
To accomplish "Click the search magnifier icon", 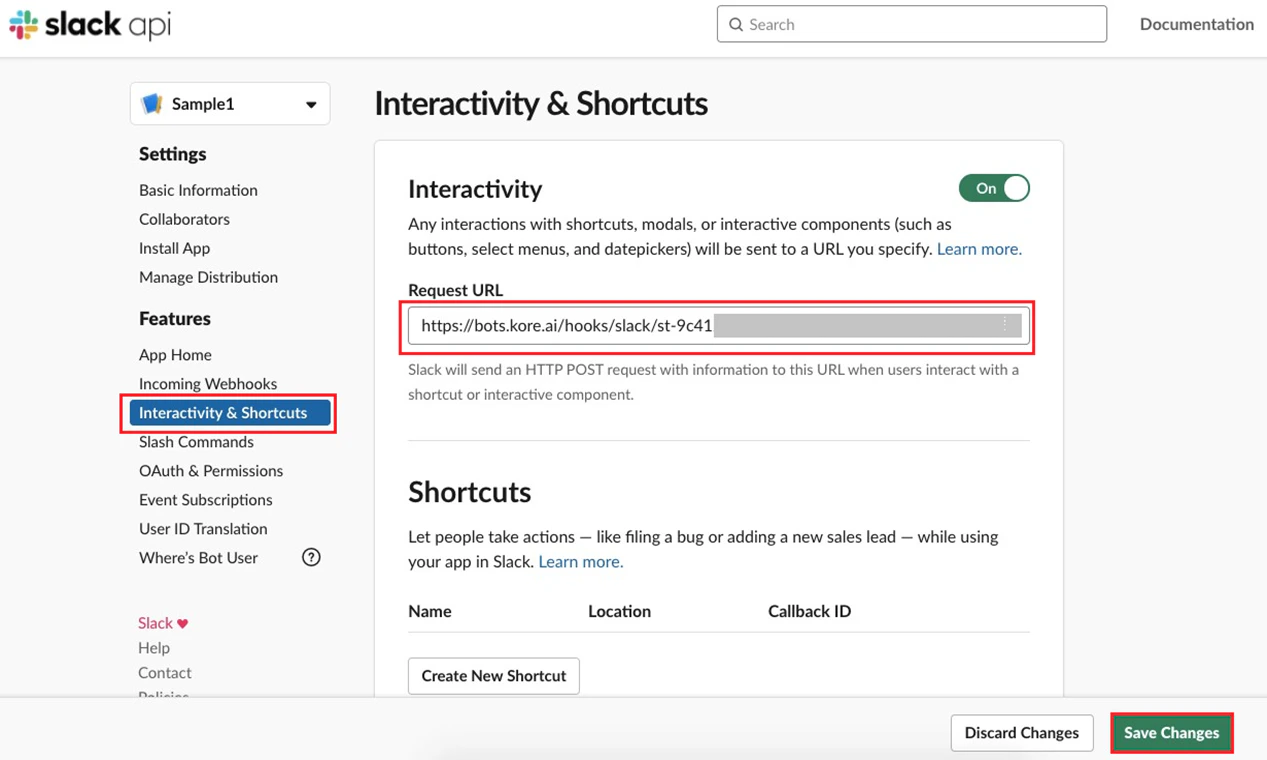I will click(735, 23).
